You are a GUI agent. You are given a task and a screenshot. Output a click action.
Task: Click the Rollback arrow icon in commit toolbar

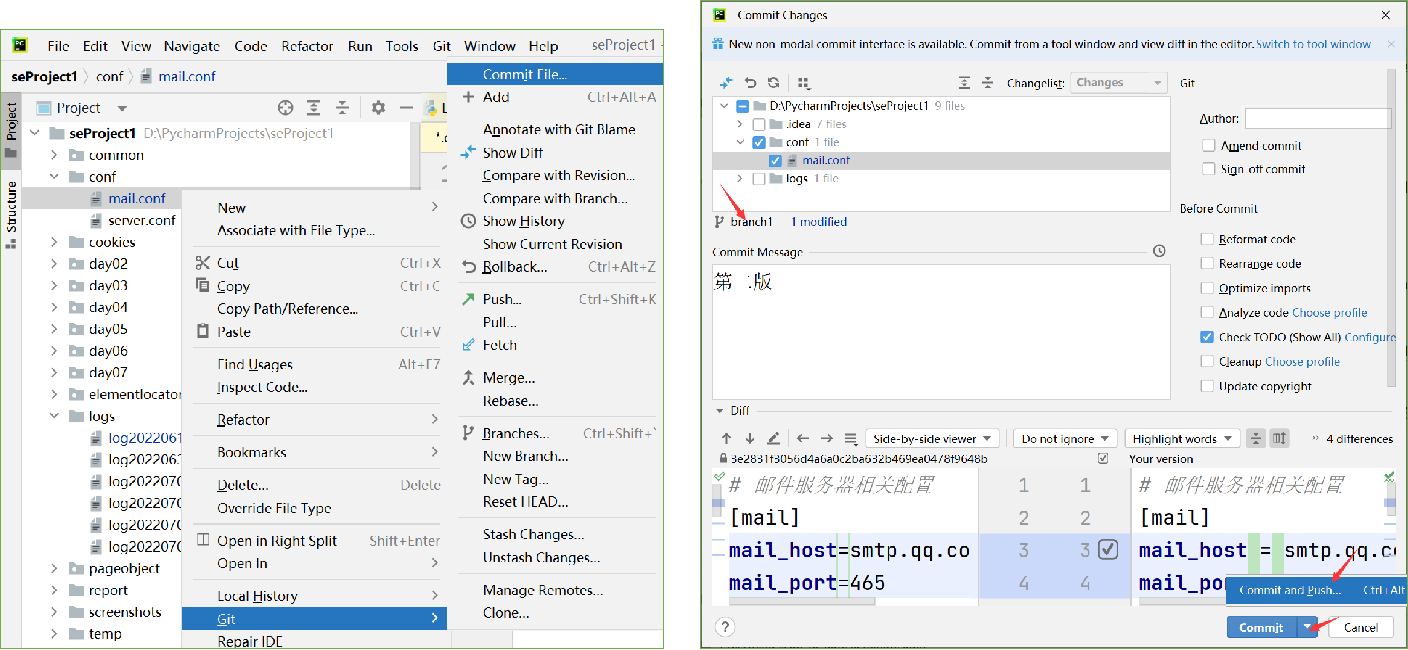tap(750, 83)
